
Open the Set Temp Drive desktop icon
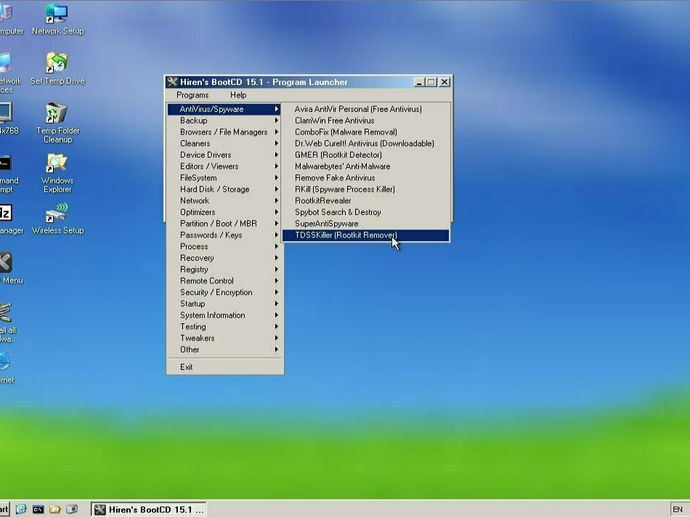[x=57, y=69]
